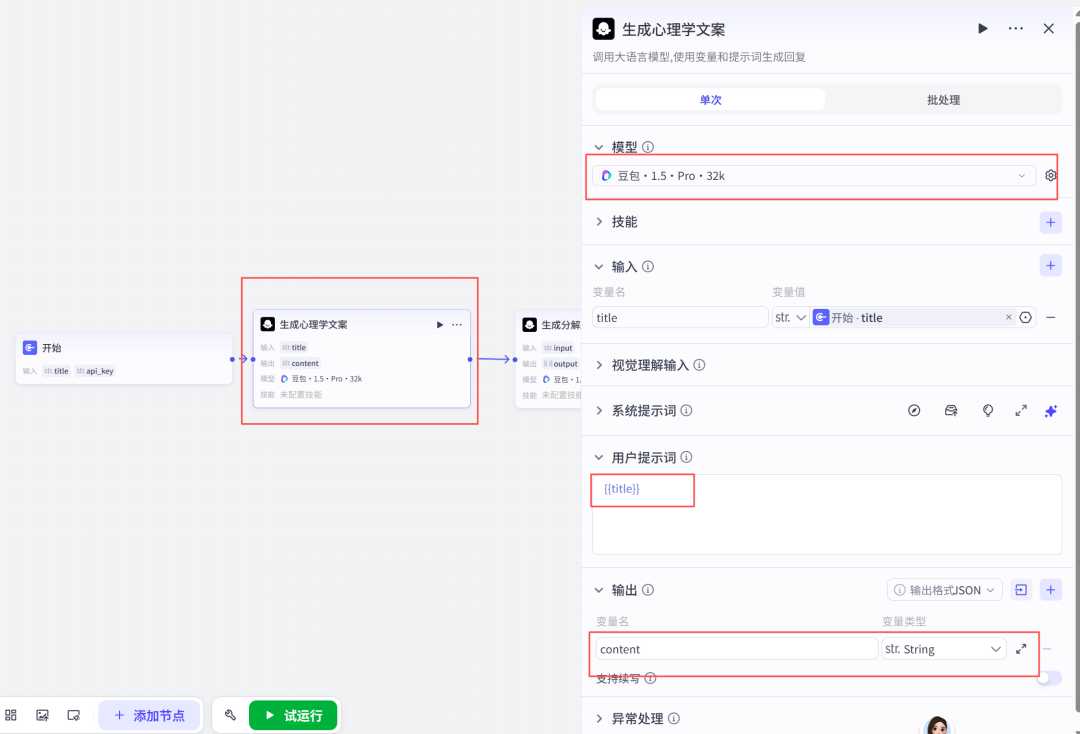Open the grid layout icon in bottom toolbar
Image resolution: width=1080 pixels, height=734 pixels.
pos(11,715)
